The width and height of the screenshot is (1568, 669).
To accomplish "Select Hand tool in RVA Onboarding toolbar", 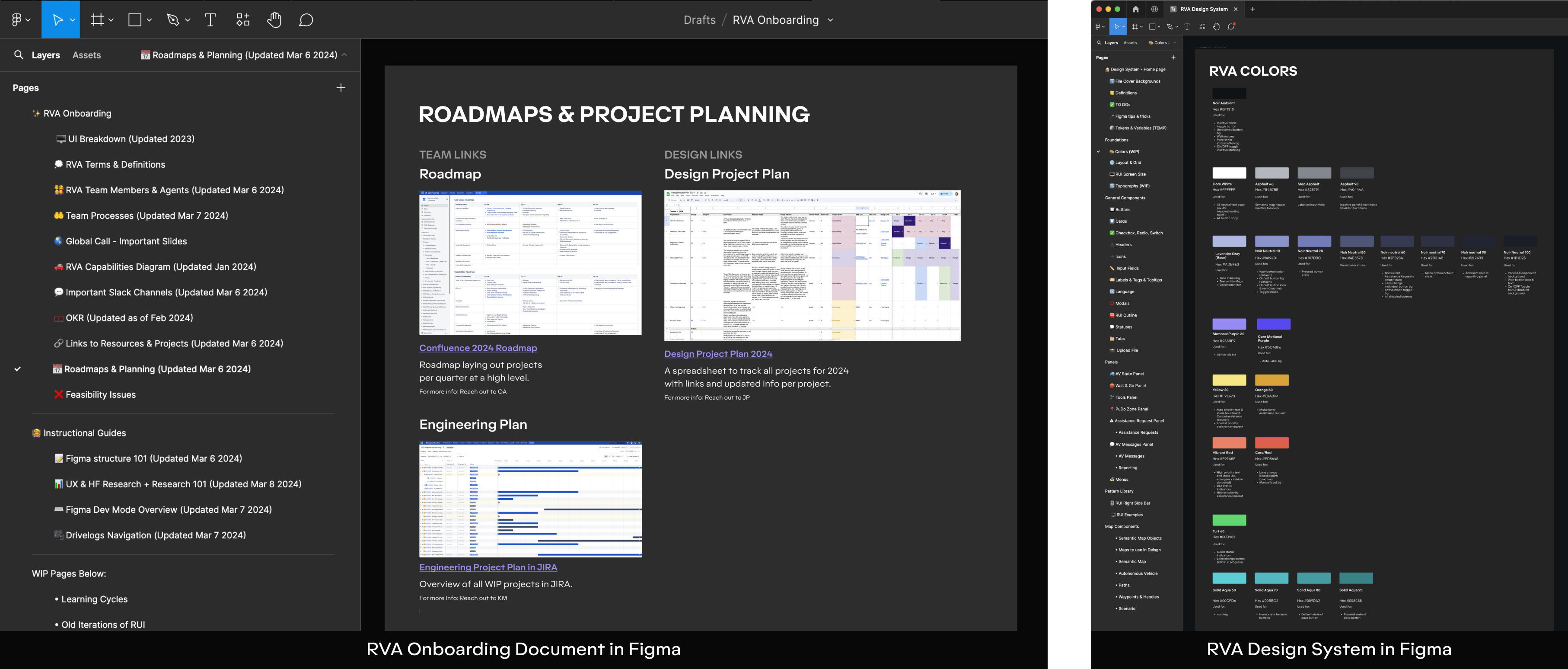I will (x=274, y=20).
